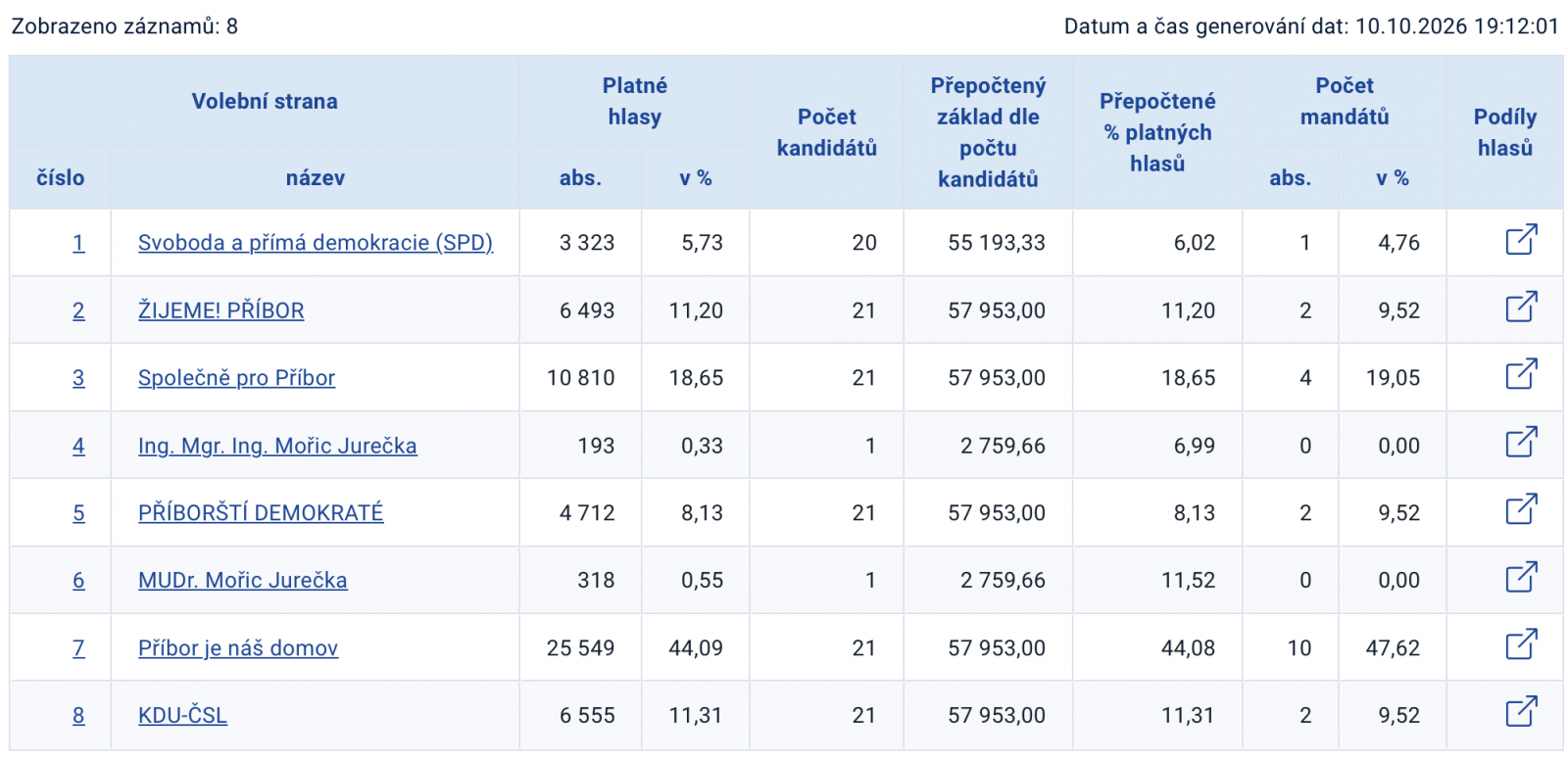Click the Platné hlasy column header
This screenshot has width=1568, height=761.
point(635,102)
